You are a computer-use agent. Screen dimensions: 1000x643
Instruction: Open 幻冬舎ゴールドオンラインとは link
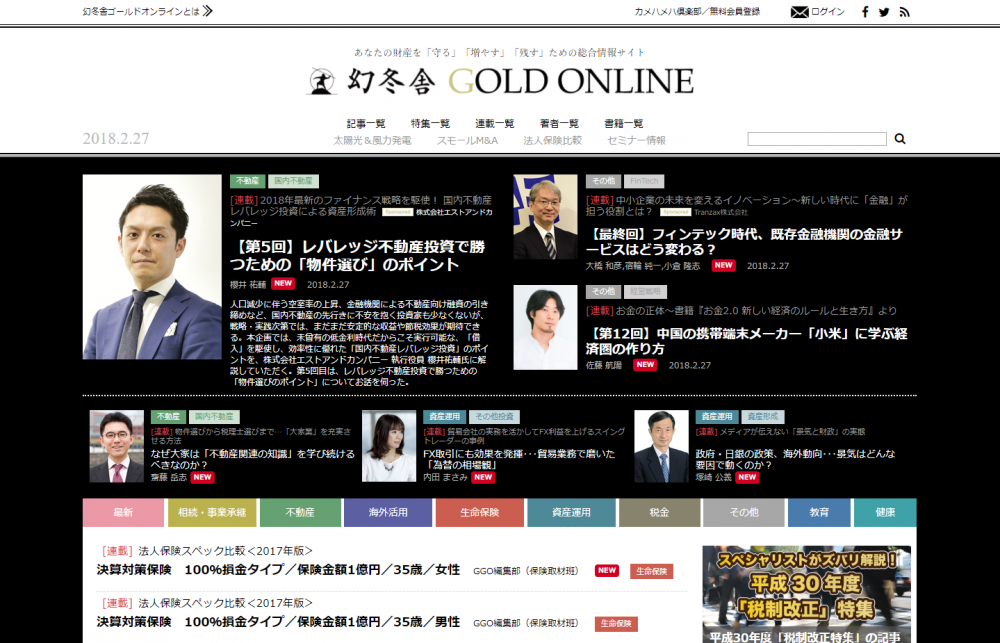(140, 11)
